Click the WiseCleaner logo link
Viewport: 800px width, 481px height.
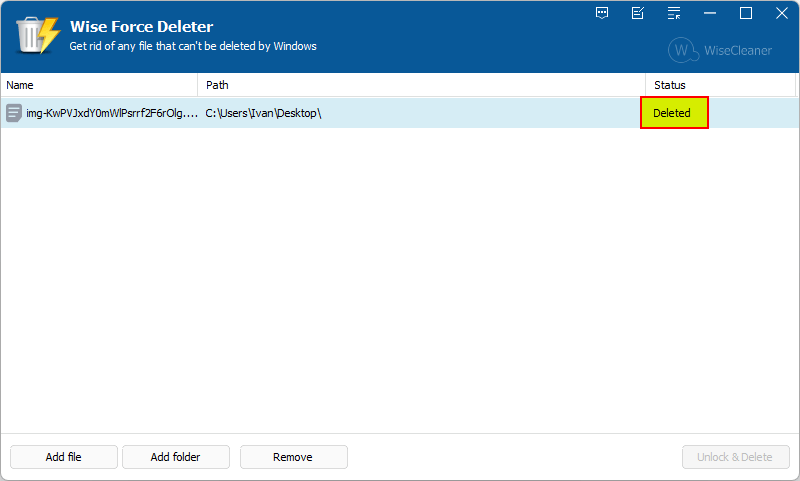click(720, 50)
